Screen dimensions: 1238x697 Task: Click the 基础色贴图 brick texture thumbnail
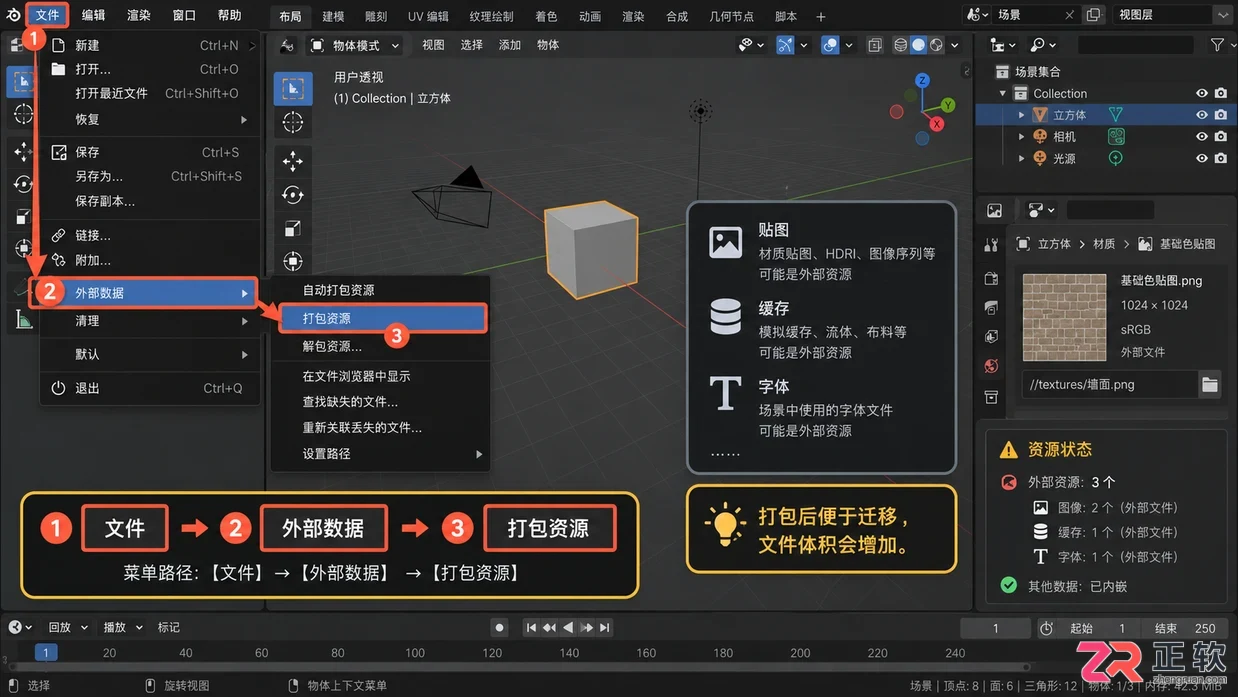tap(1063, 316)
